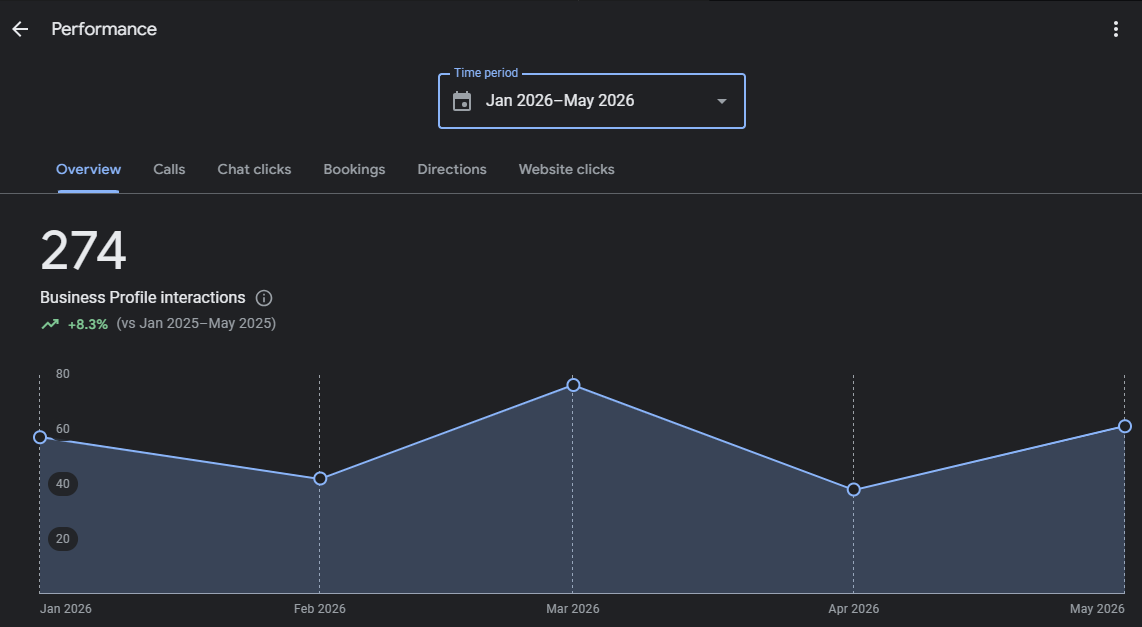Click the +8.3% change value
Image resolution: width=1142 pixels, height=627 pixels.
point(87,324)
